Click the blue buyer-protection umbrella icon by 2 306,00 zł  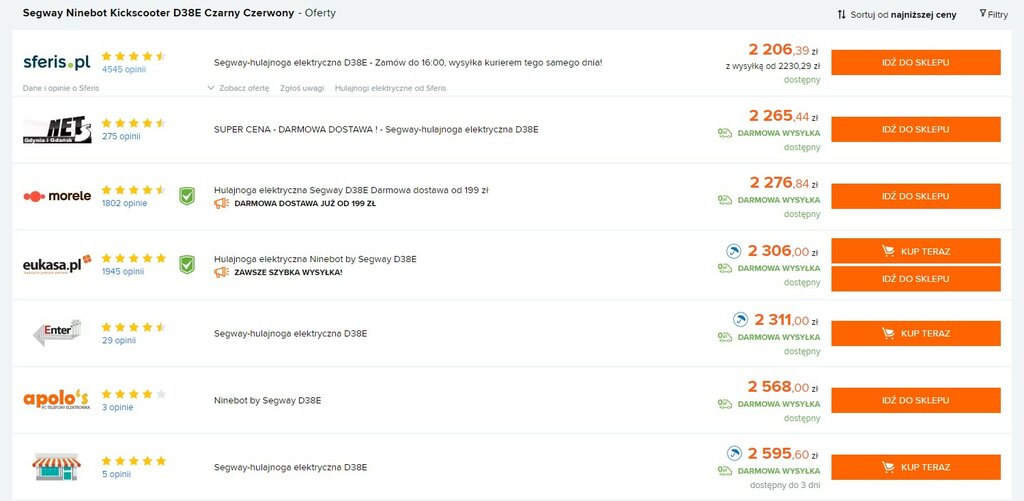733,251
